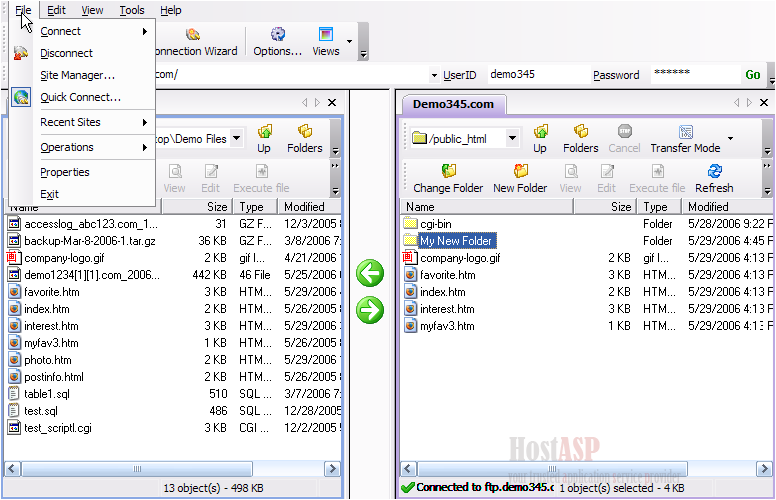776x500 pixels.
Task: Select table1.sql in local list
Action: (x=47, y=394)
